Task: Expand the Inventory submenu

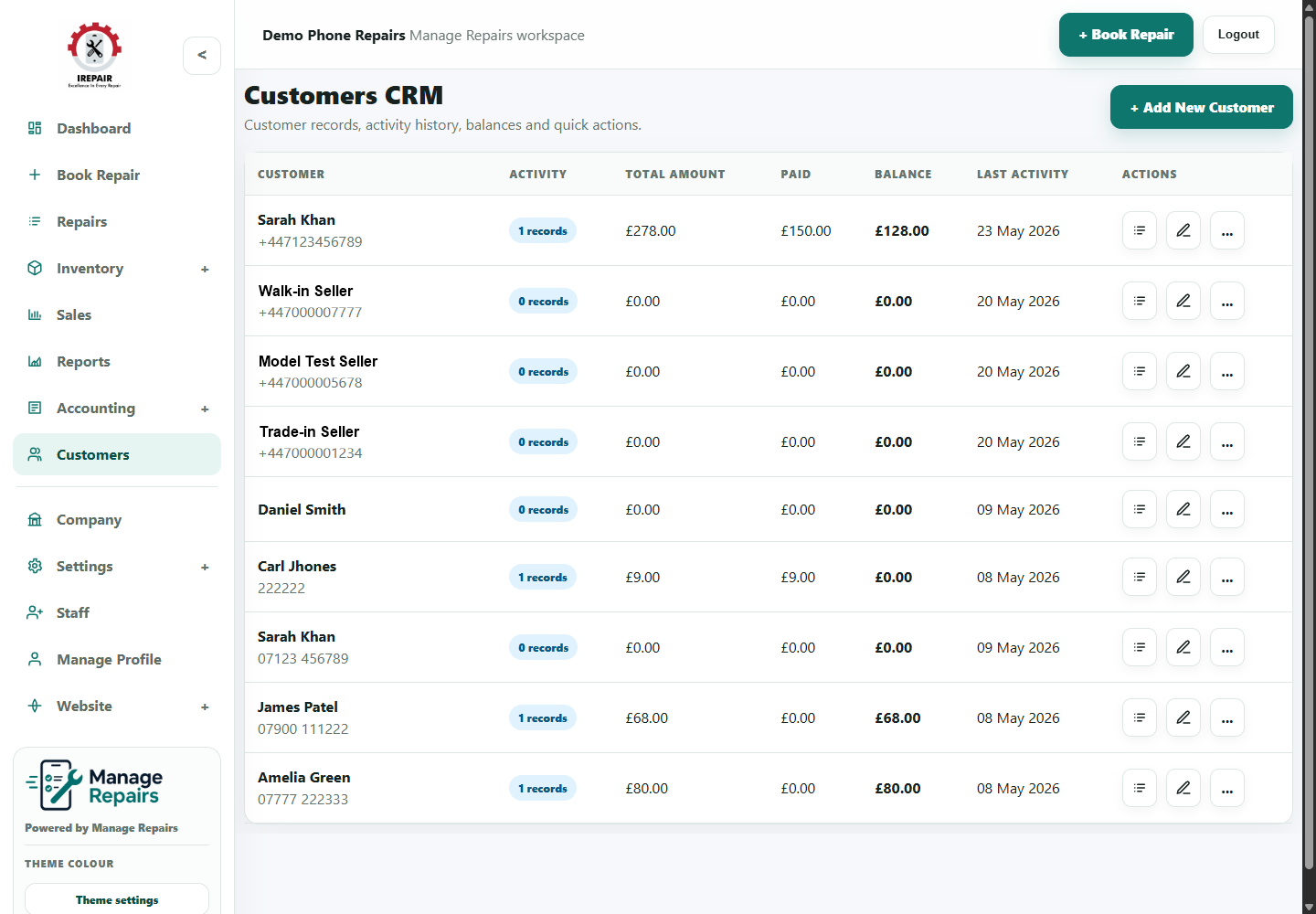Action: coord(205,269)
